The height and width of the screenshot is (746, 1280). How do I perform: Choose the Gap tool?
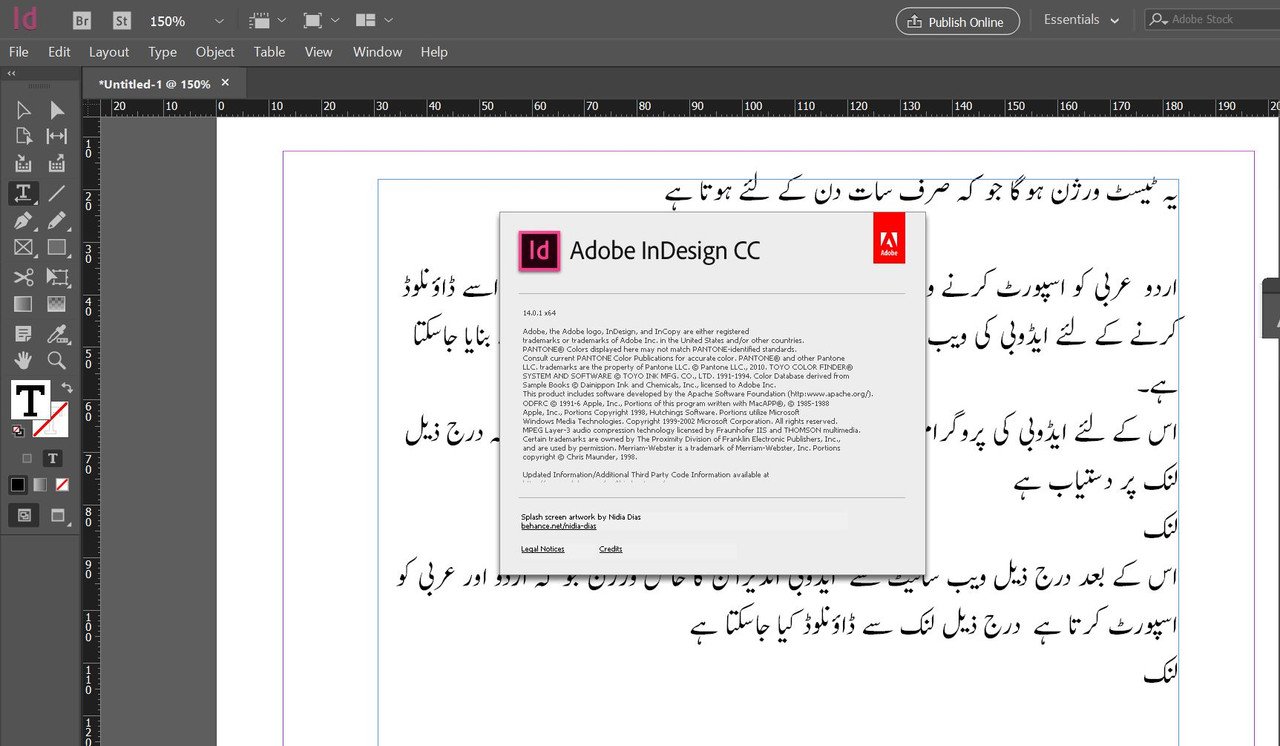tap(57, 136)
